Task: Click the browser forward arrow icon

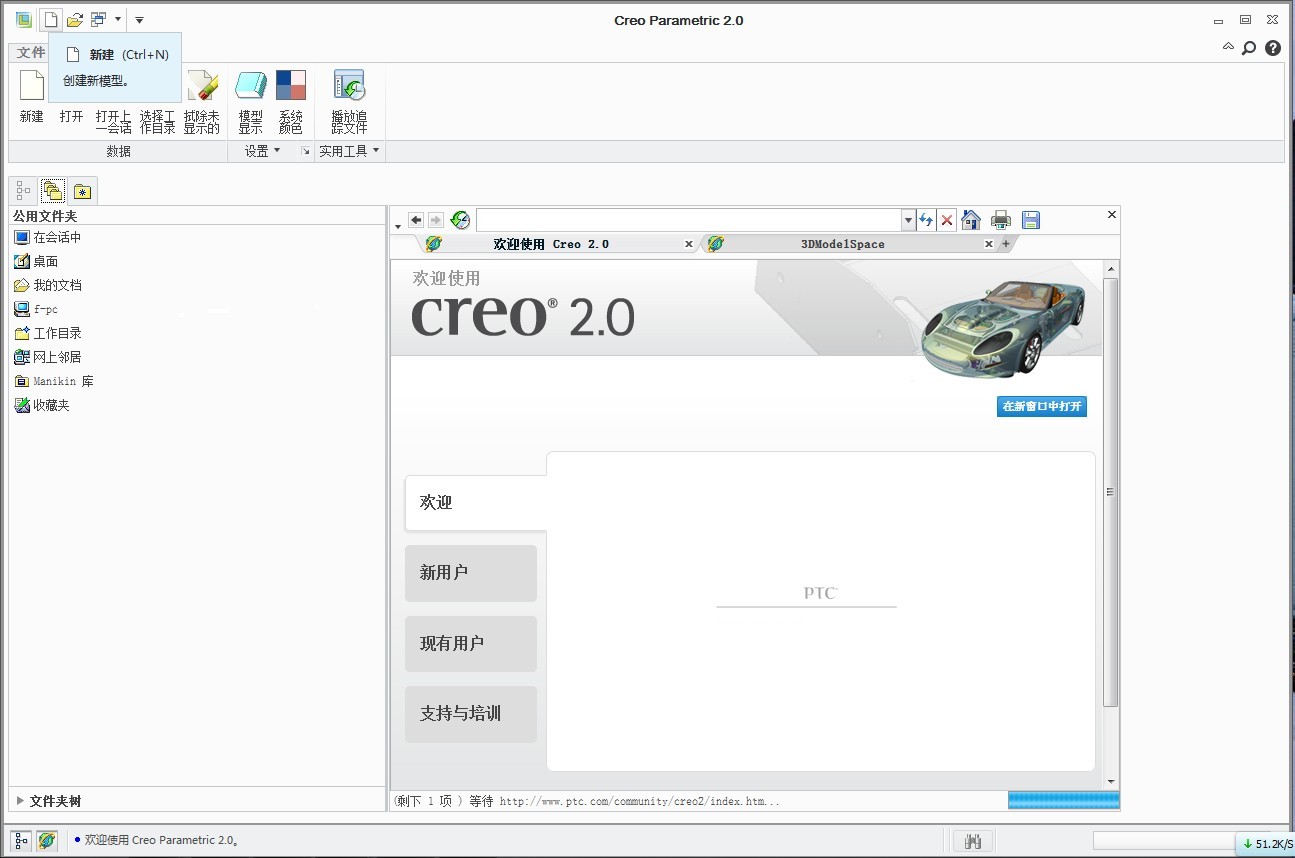Action: point(435,220)
